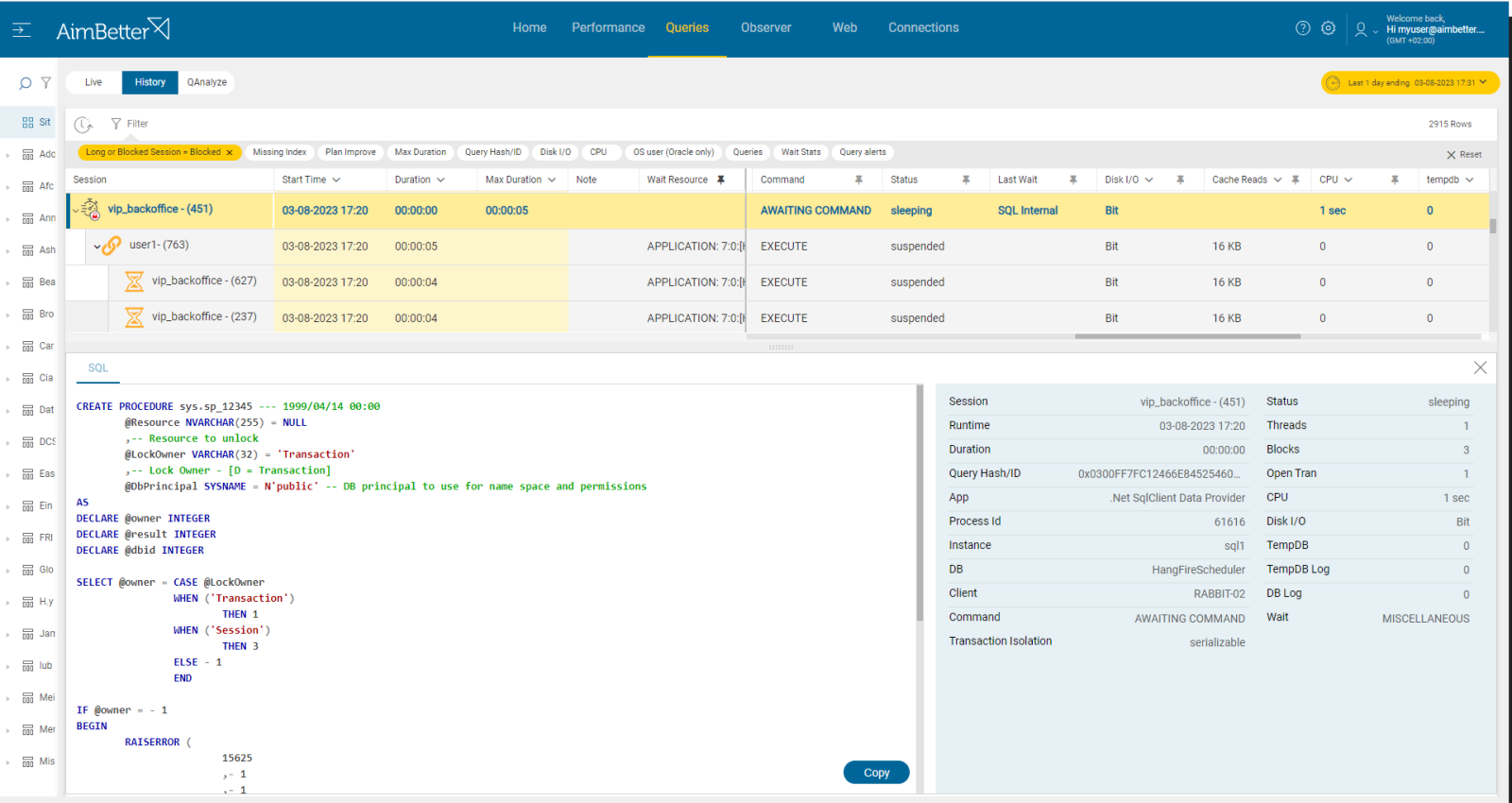
Task: Open the Observer menu
Action: (x=765, y=28)
